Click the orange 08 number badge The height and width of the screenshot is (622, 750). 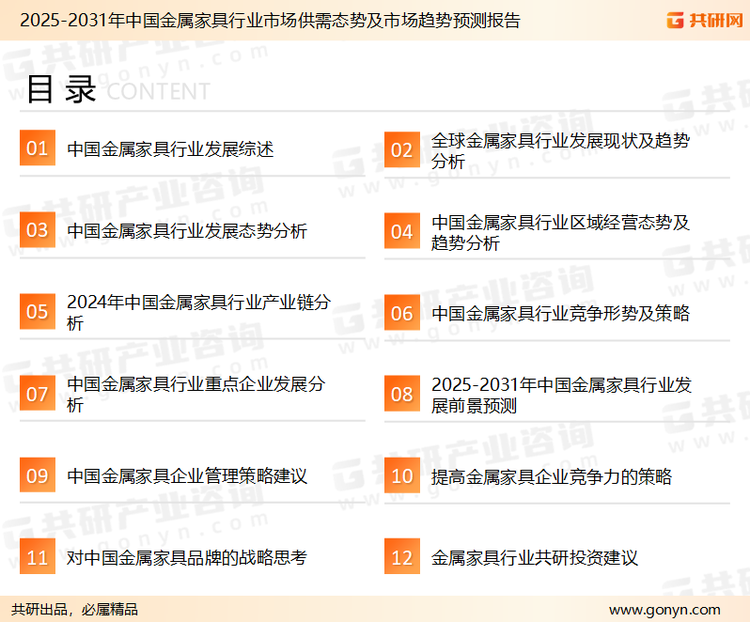coord(402,394)
